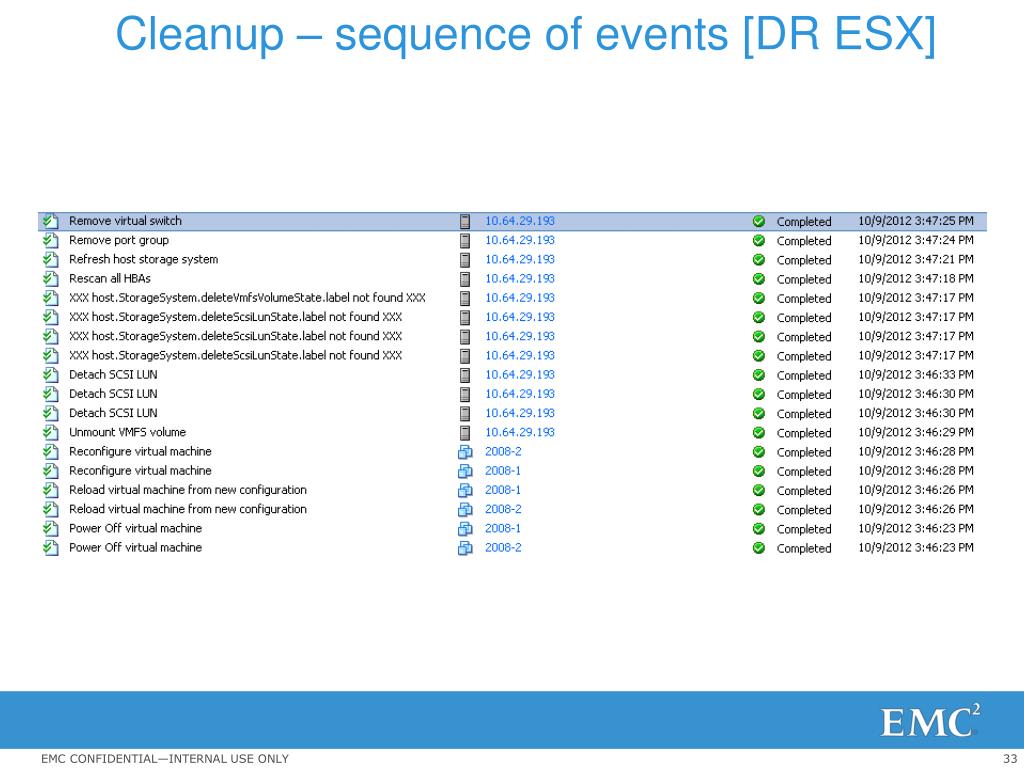
Task: Open host link 10.64.29.193 on deleteVmfsVolumeState row
Action: pyautogui.click(x=520, y=298)
